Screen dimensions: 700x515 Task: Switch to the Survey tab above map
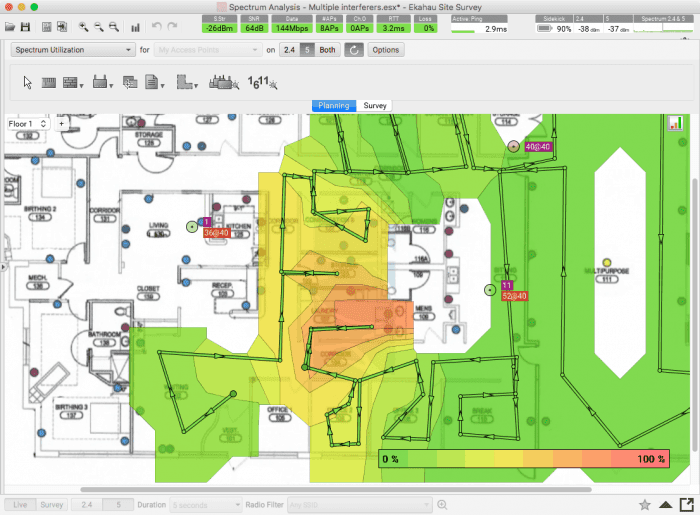pyautogui.click(x=375, y=105)
